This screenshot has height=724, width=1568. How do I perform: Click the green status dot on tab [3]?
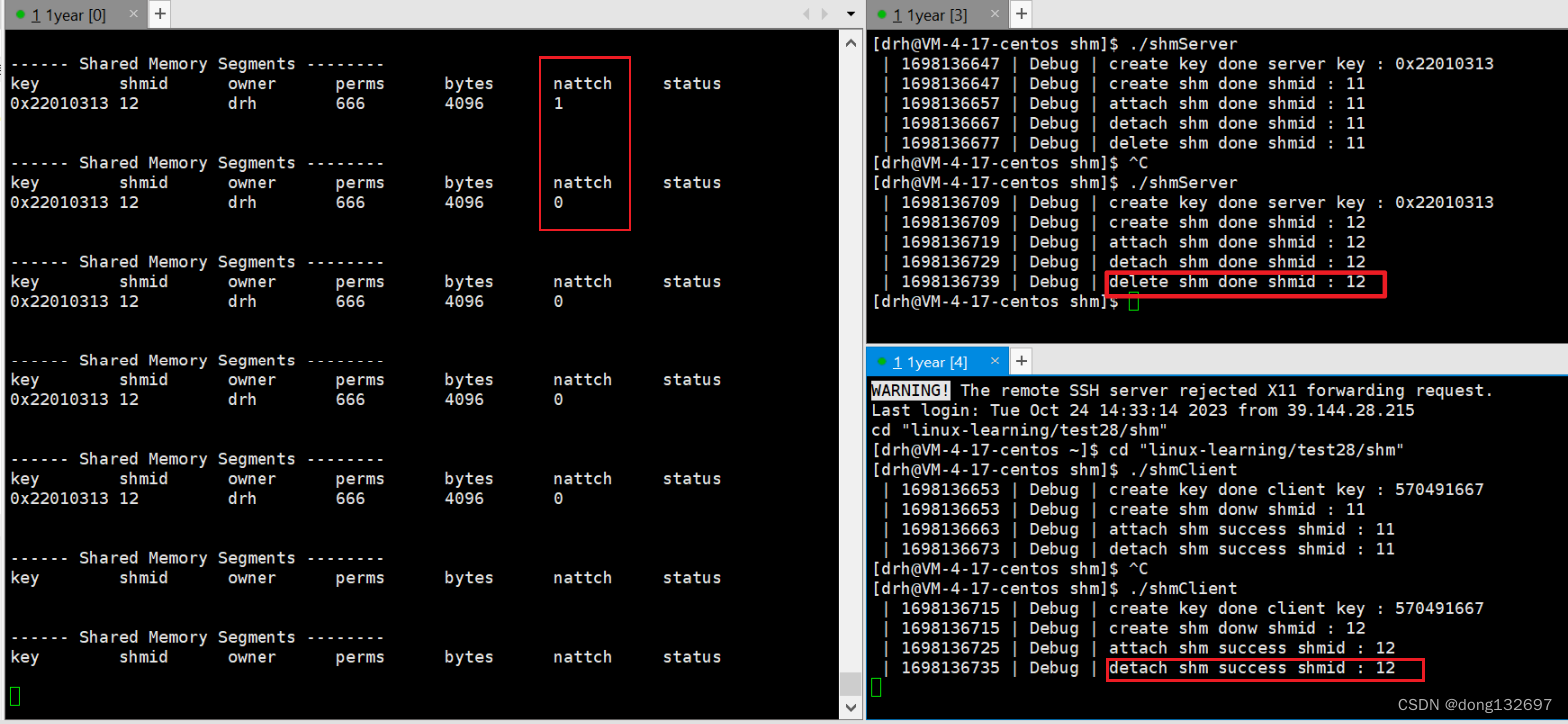coord(882,15)
